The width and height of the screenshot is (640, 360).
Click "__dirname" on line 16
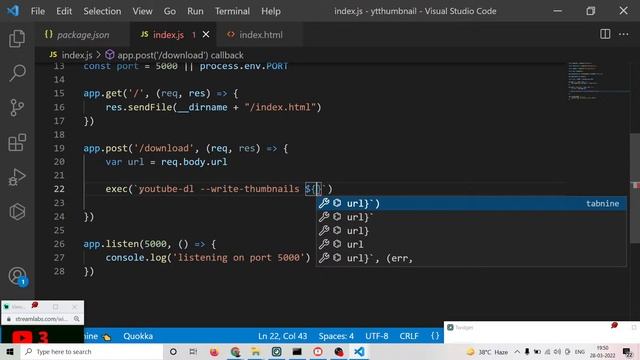[202, 107]
